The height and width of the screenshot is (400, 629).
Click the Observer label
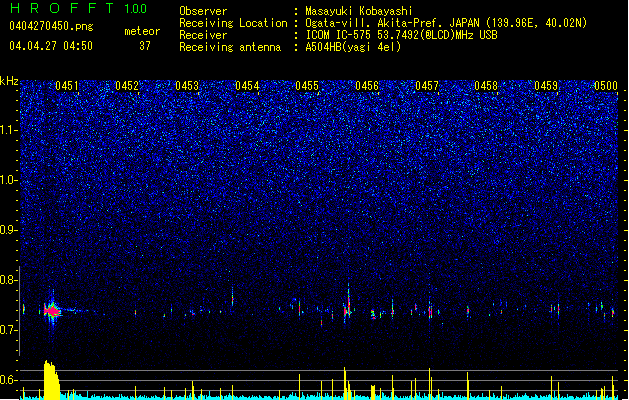[203, 11]
